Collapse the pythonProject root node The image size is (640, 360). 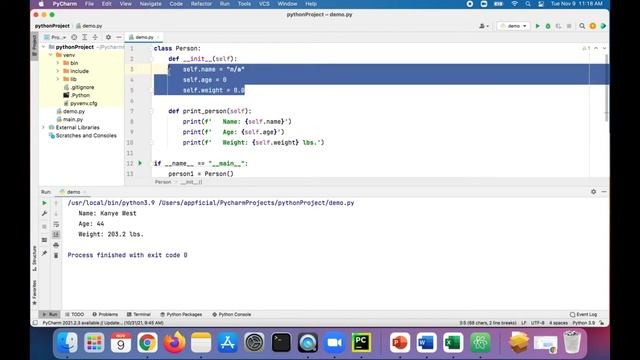click(44, 47)
